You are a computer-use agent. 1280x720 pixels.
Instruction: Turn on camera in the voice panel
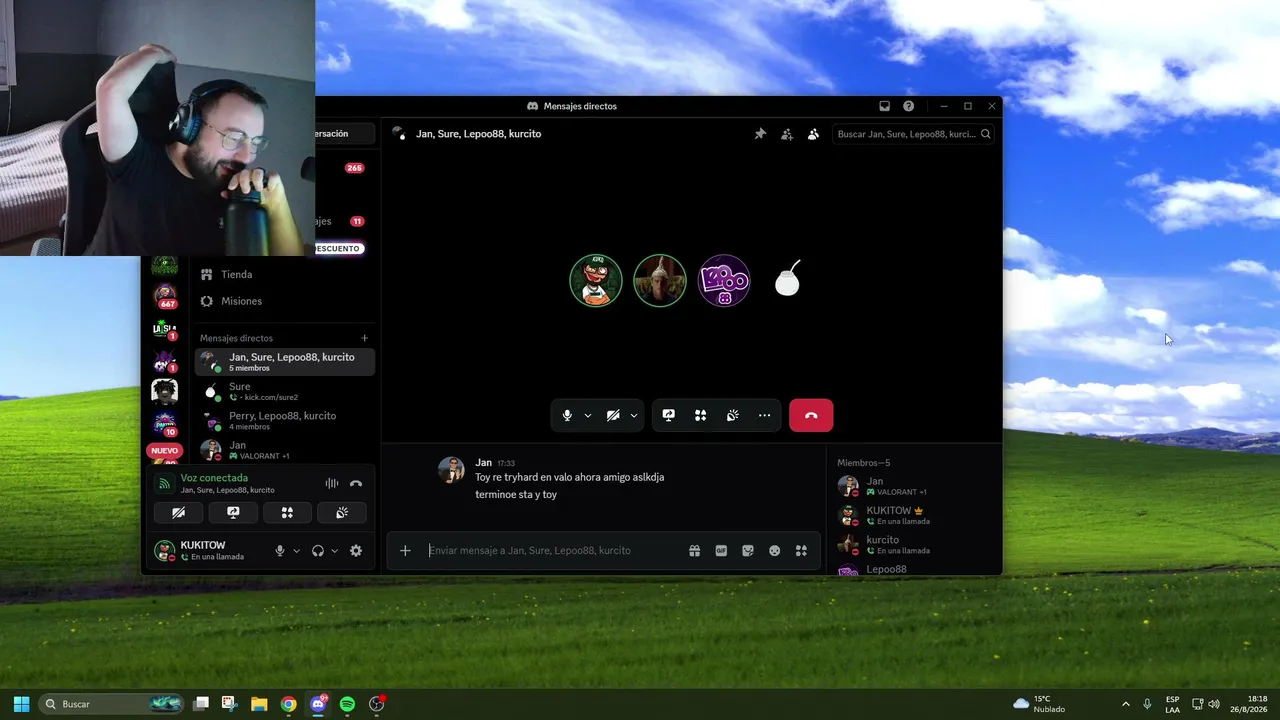coord(179,513)
